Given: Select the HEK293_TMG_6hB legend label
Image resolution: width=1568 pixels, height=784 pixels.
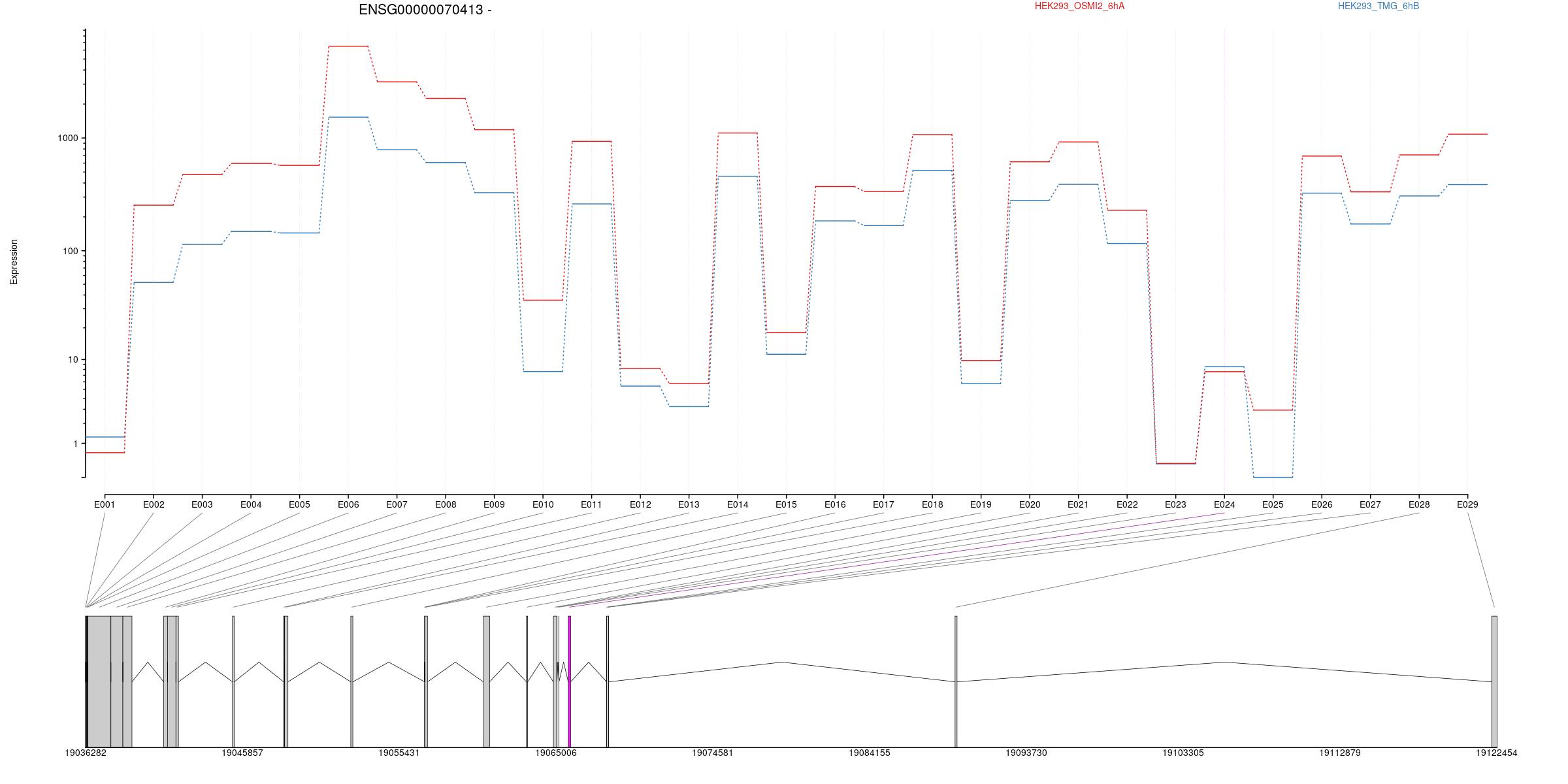Looking at the screenshot, I should click(x=1379, y=6).
